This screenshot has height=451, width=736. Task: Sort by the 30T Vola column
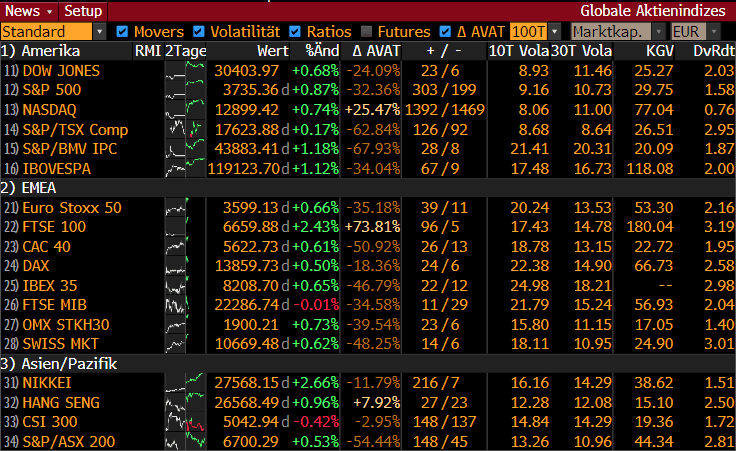coord(581,51)
